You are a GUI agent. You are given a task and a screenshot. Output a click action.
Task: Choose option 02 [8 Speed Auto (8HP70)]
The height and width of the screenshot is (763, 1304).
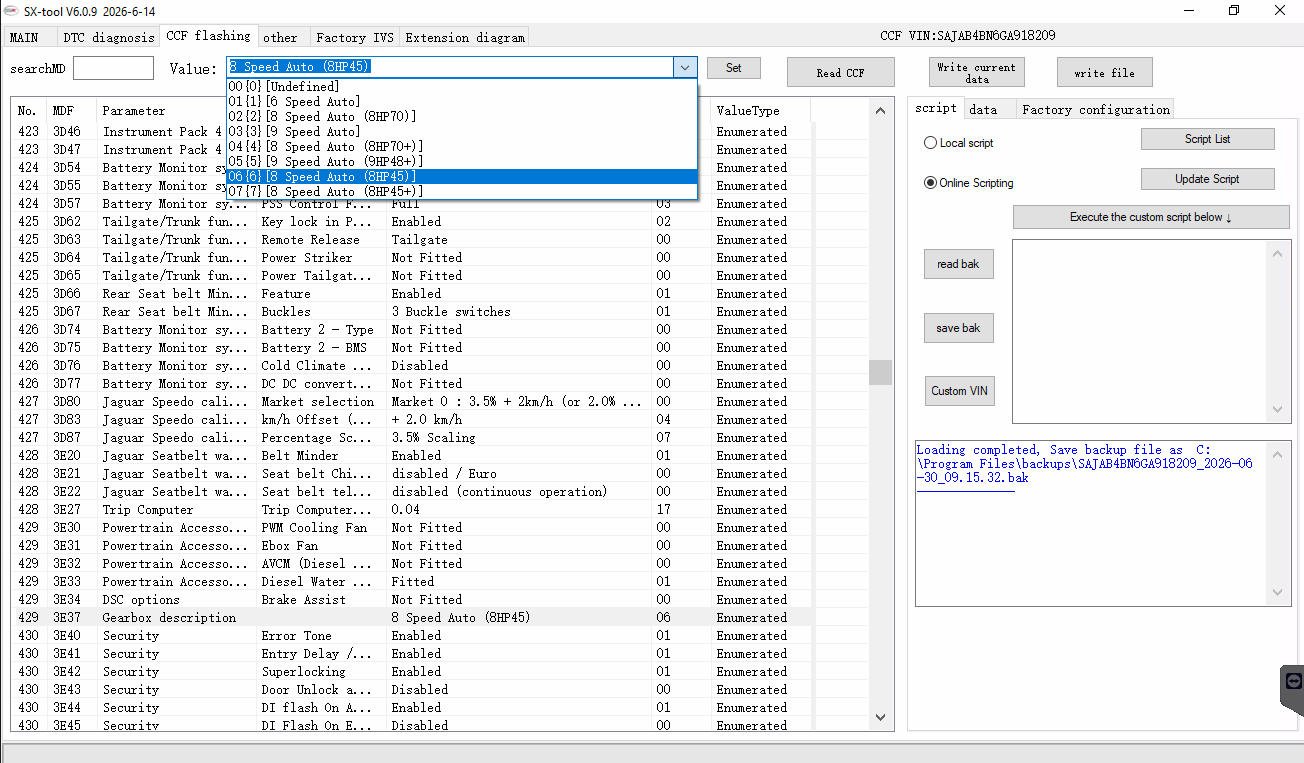pos(462,117)
